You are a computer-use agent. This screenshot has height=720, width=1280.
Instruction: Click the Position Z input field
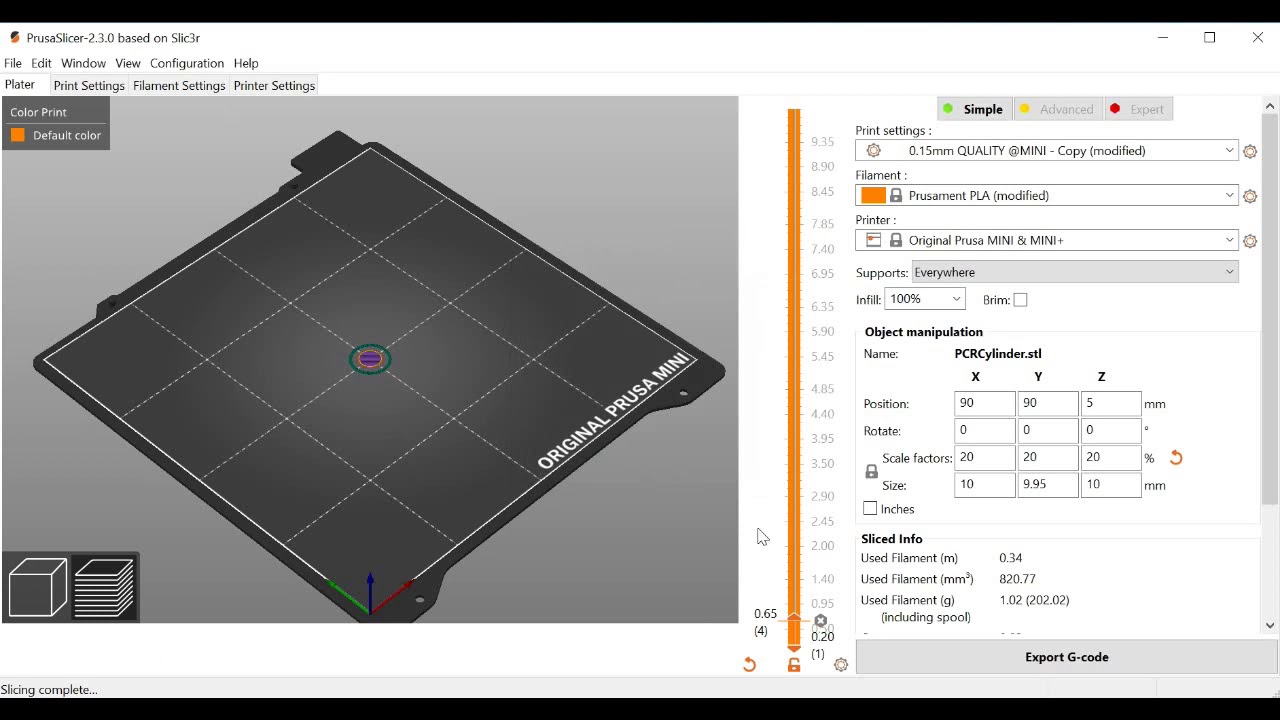1111,404
